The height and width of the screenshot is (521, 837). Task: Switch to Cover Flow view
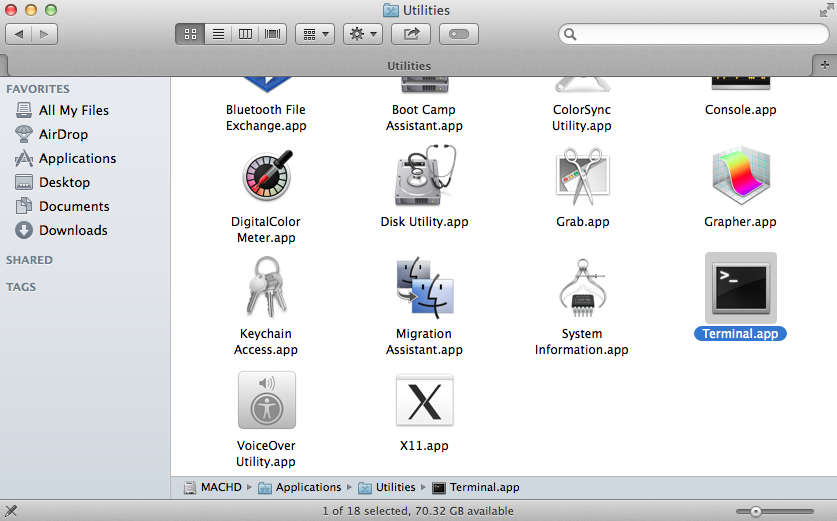(273, 34)
